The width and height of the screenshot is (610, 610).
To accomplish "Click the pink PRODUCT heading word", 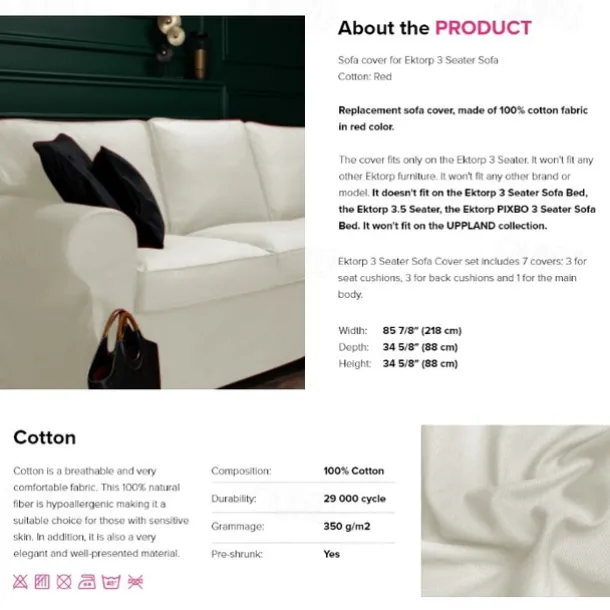I will coord(483,28).
